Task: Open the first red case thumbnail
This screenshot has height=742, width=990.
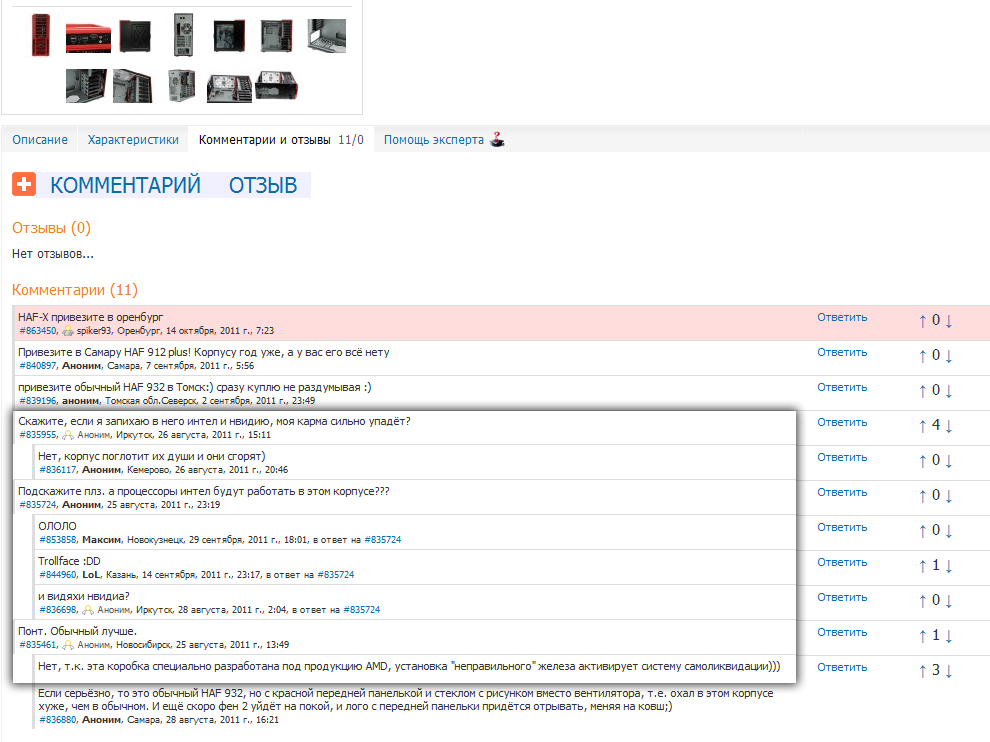Action: pos(41,35)
